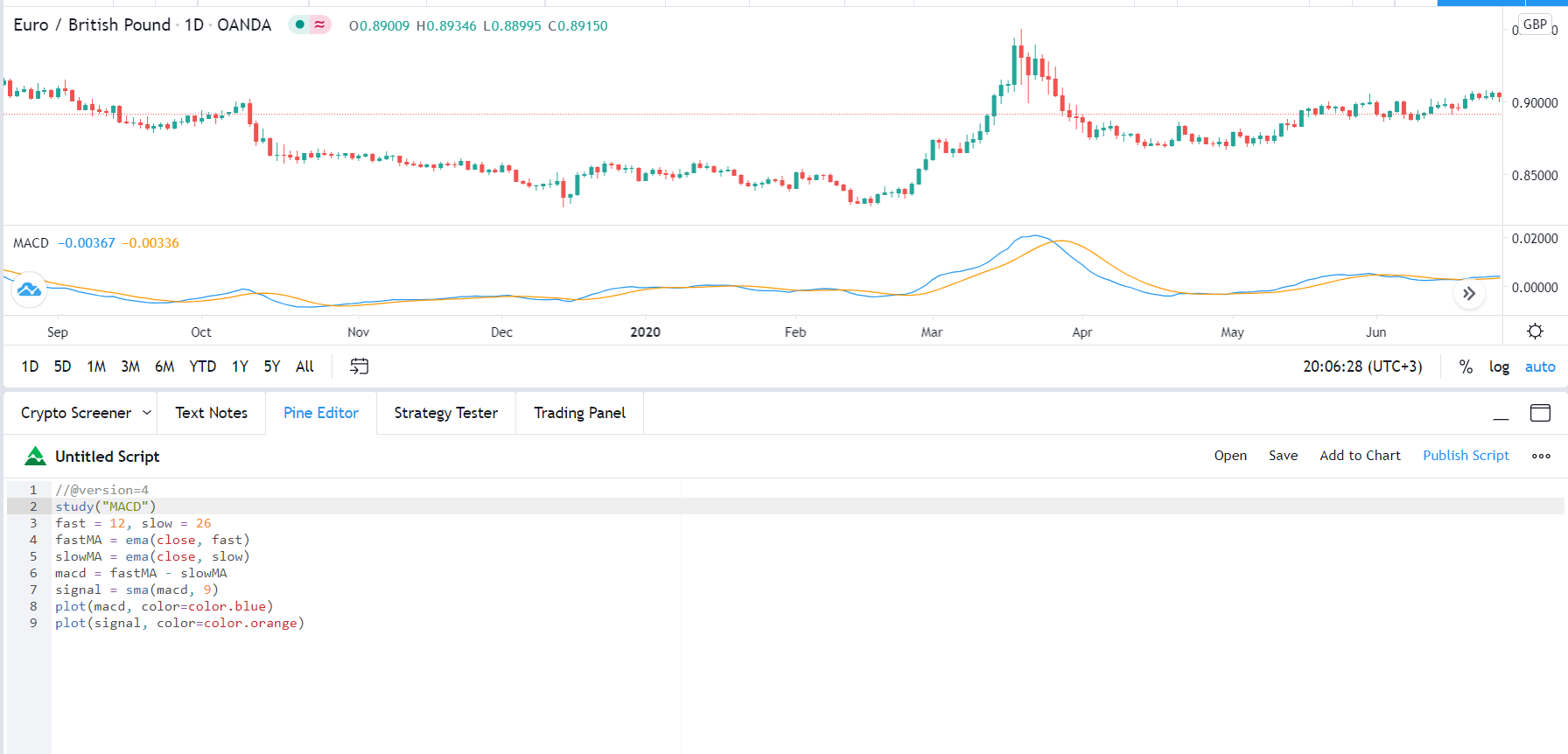Screen dimensions: 1568x754
Task: Open the GBP currency selector
Action: click(1535, 24)
